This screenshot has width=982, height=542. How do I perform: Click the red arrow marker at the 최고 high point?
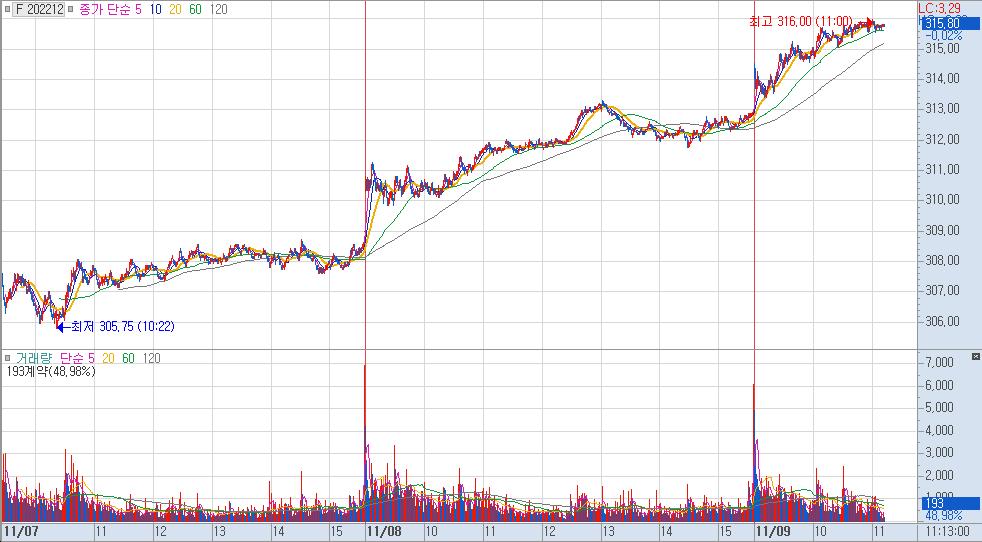tap(869, 23)
